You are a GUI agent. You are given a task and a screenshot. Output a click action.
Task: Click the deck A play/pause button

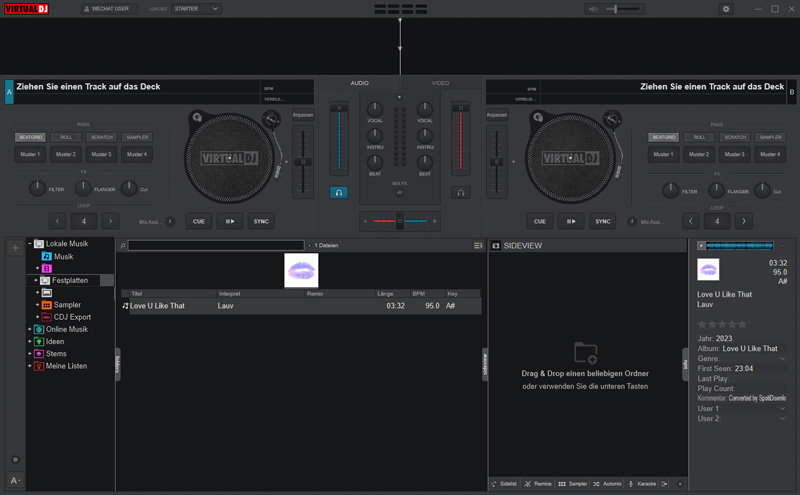tap(230, 221)
